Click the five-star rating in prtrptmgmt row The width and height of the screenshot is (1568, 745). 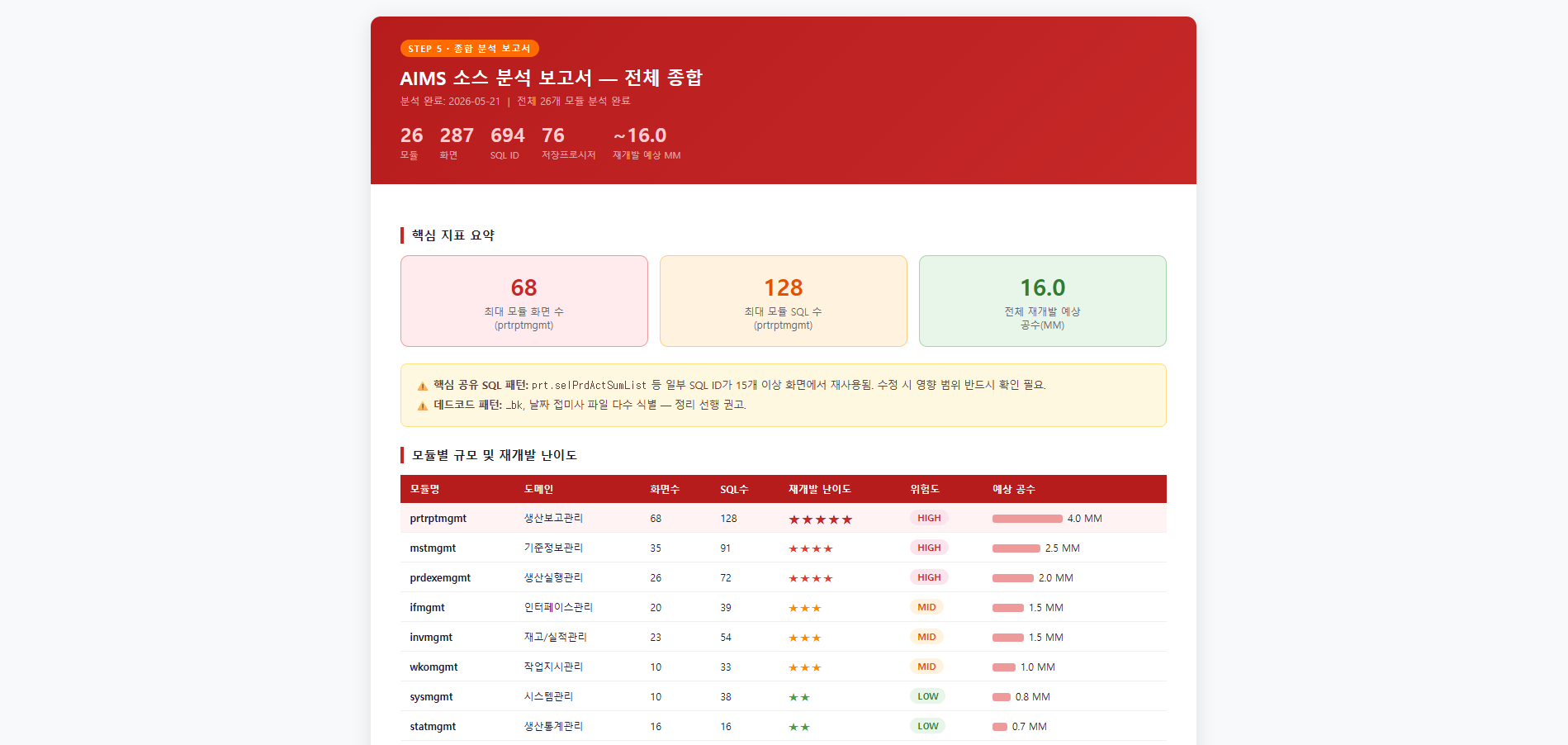[x=820, y=520]
